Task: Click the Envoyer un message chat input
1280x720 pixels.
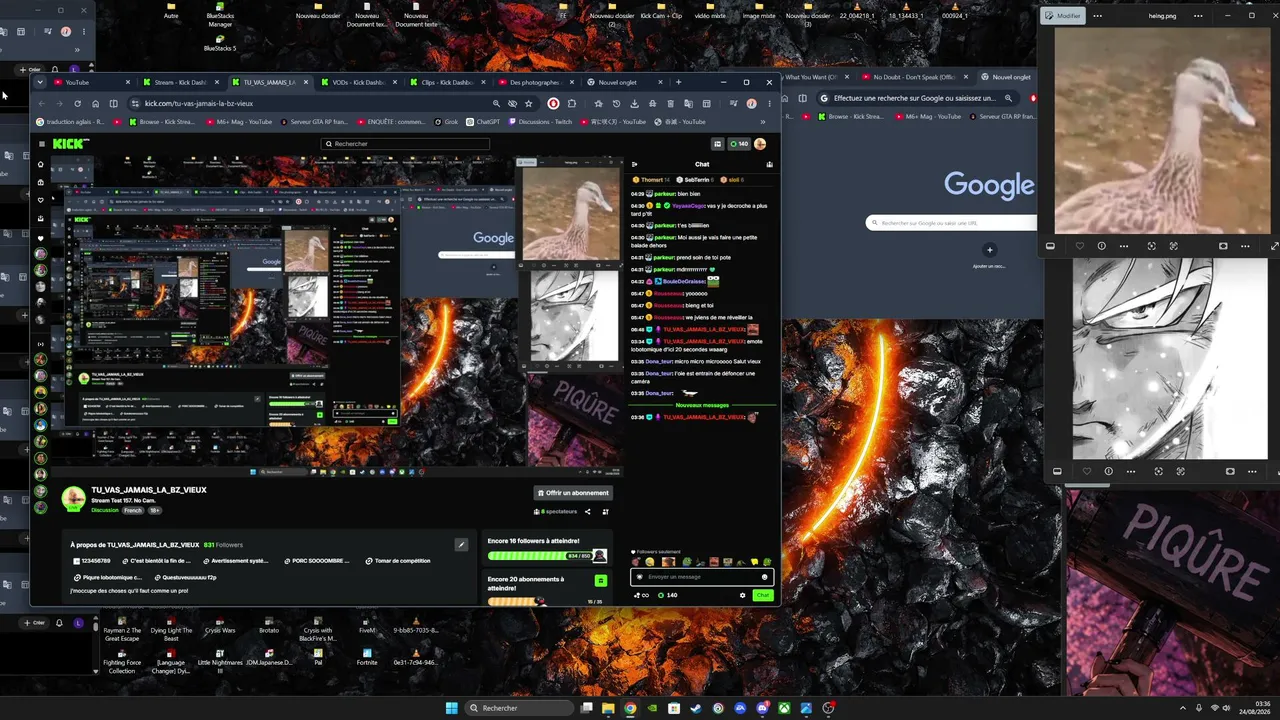Action: (701, 577)
